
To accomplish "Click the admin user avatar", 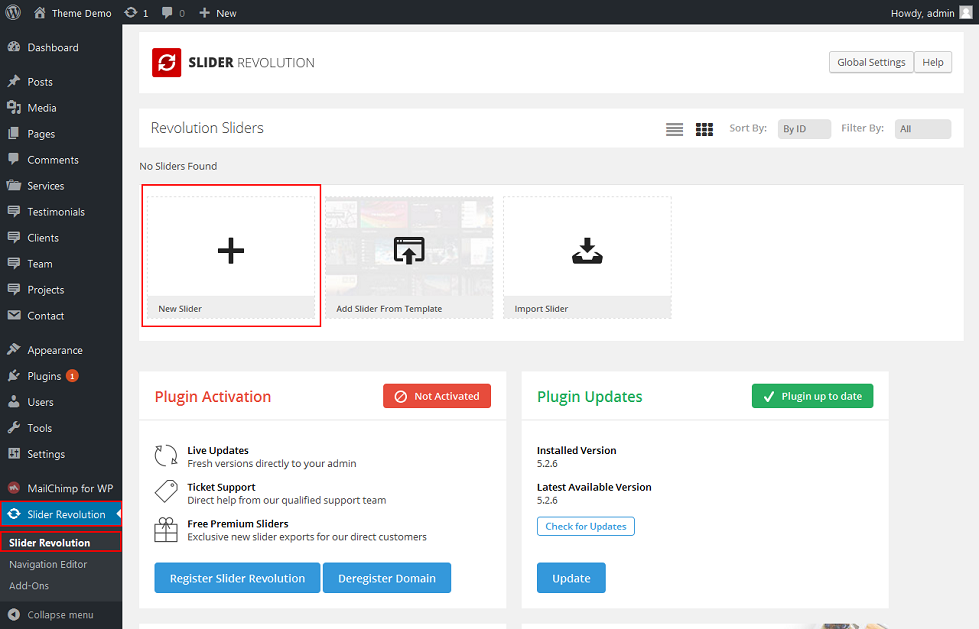I will (965, 13).
